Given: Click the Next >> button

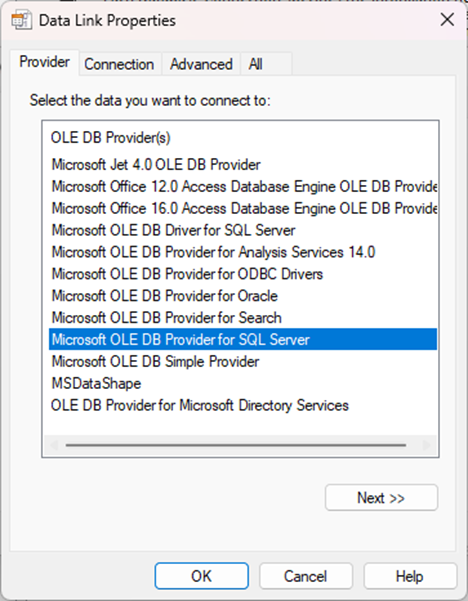Looking at the screenshot, I should (381, 498).
